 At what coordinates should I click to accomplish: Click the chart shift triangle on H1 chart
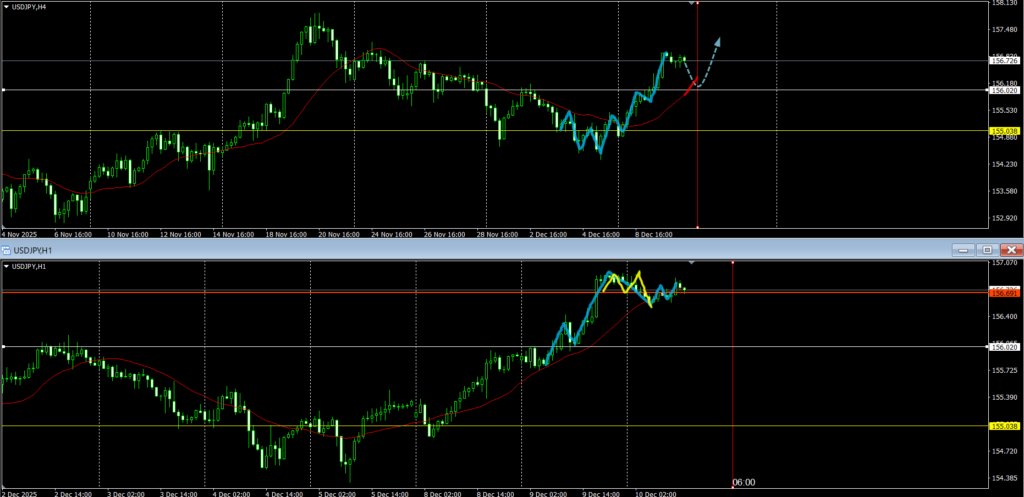pos(692,263)
